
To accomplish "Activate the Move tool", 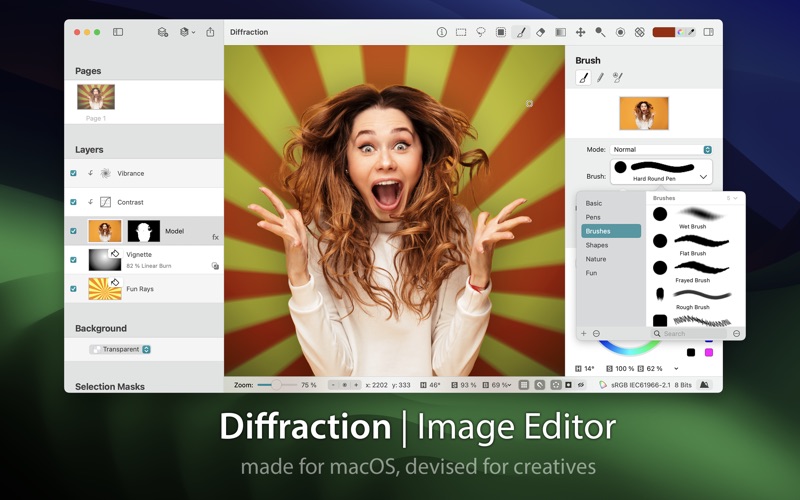I will [580, 32].
